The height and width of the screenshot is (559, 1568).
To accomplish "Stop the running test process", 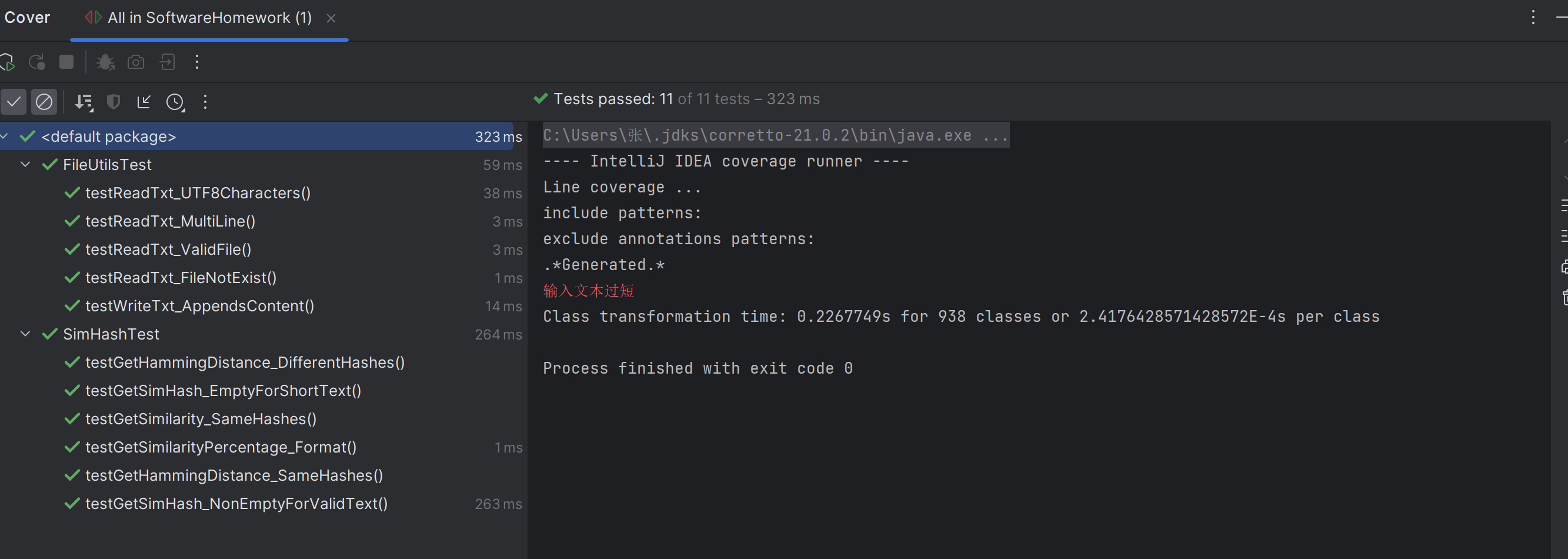I will pos(66,62).
